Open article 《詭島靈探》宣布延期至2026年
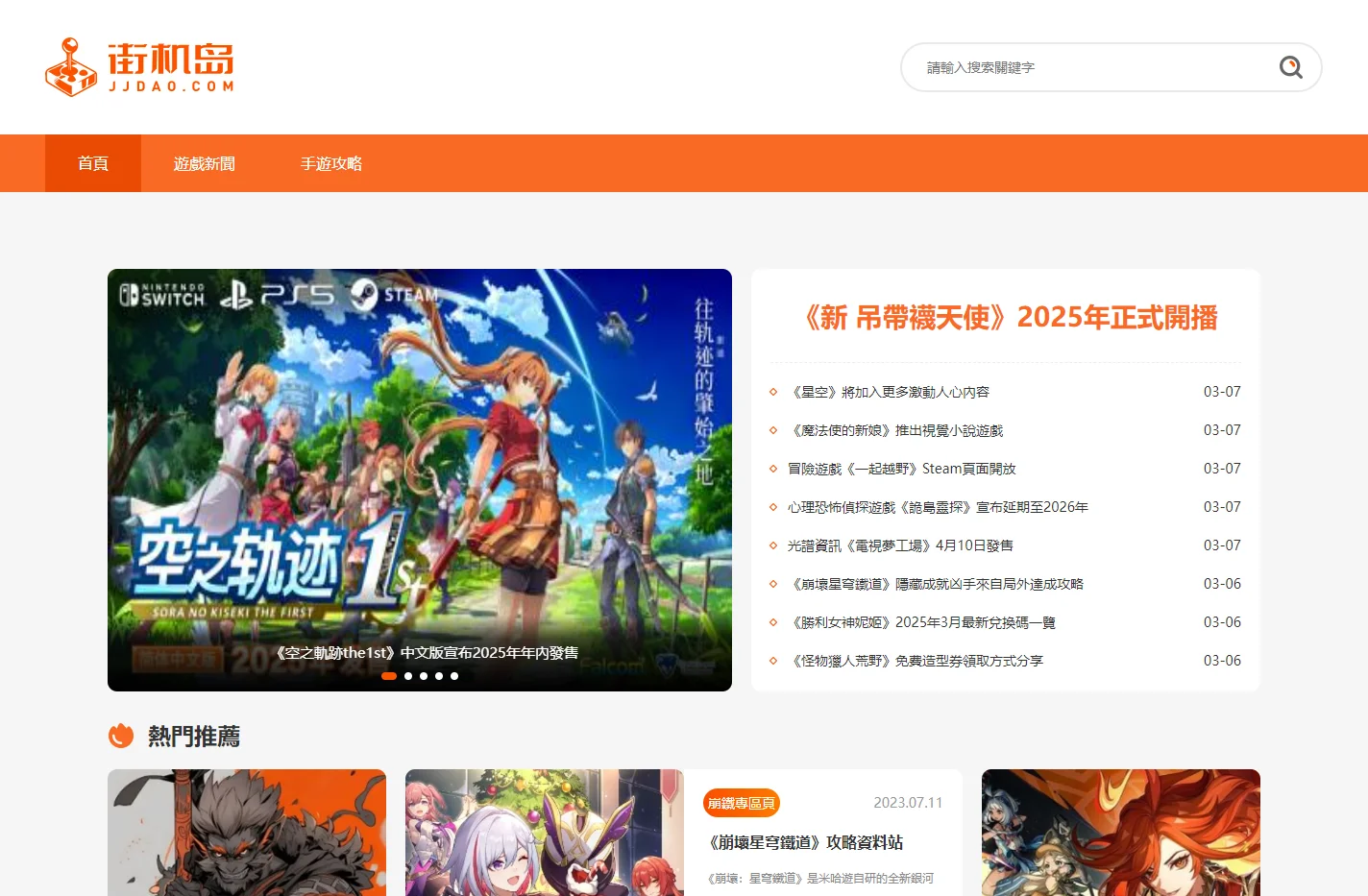Viewport: 1368px width, 896px height. click(938, 507)
